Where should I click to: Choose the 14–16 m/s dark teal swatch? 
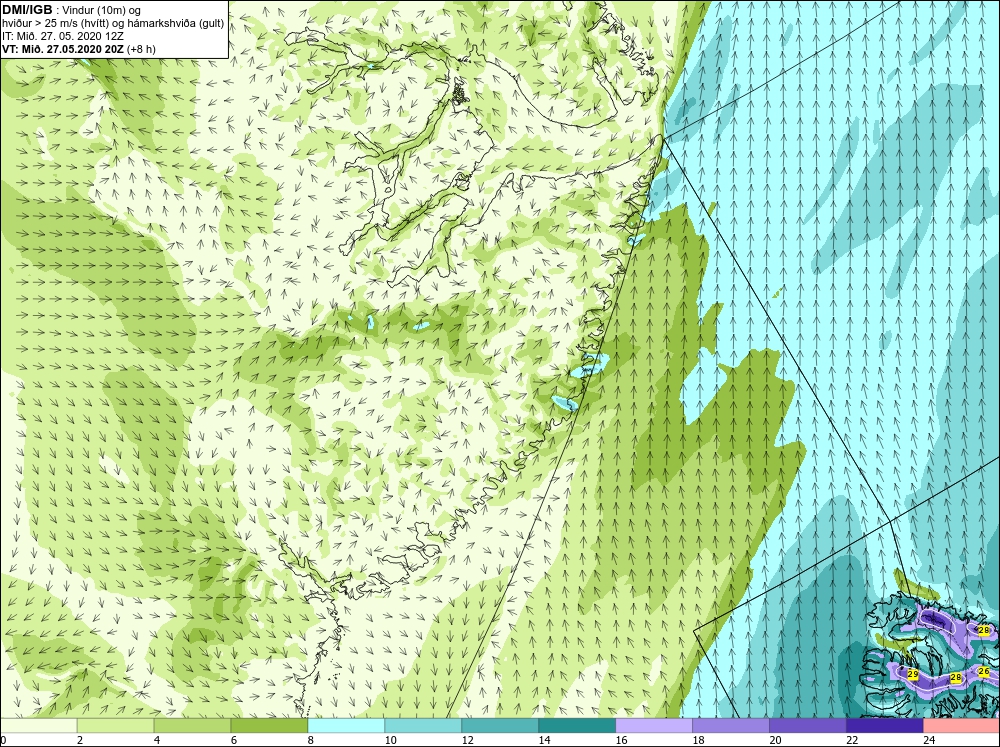(x=577, y=725)
